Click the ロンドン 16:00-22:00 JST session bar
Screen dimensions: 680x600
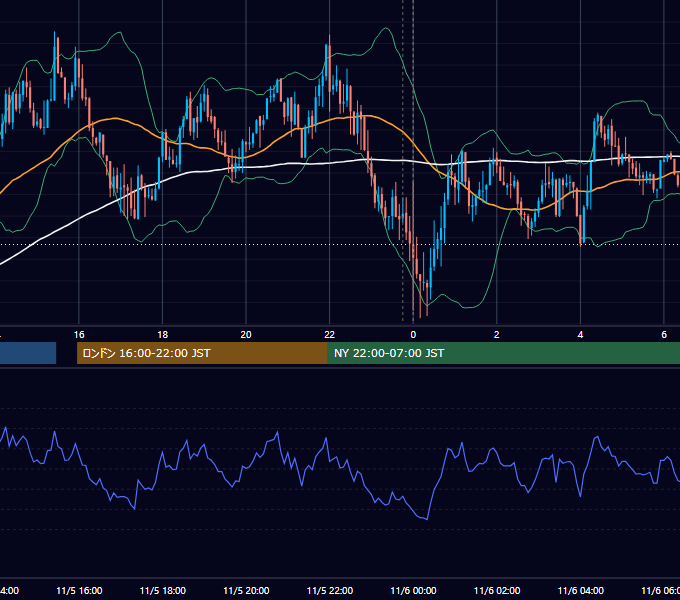point(202,353)
